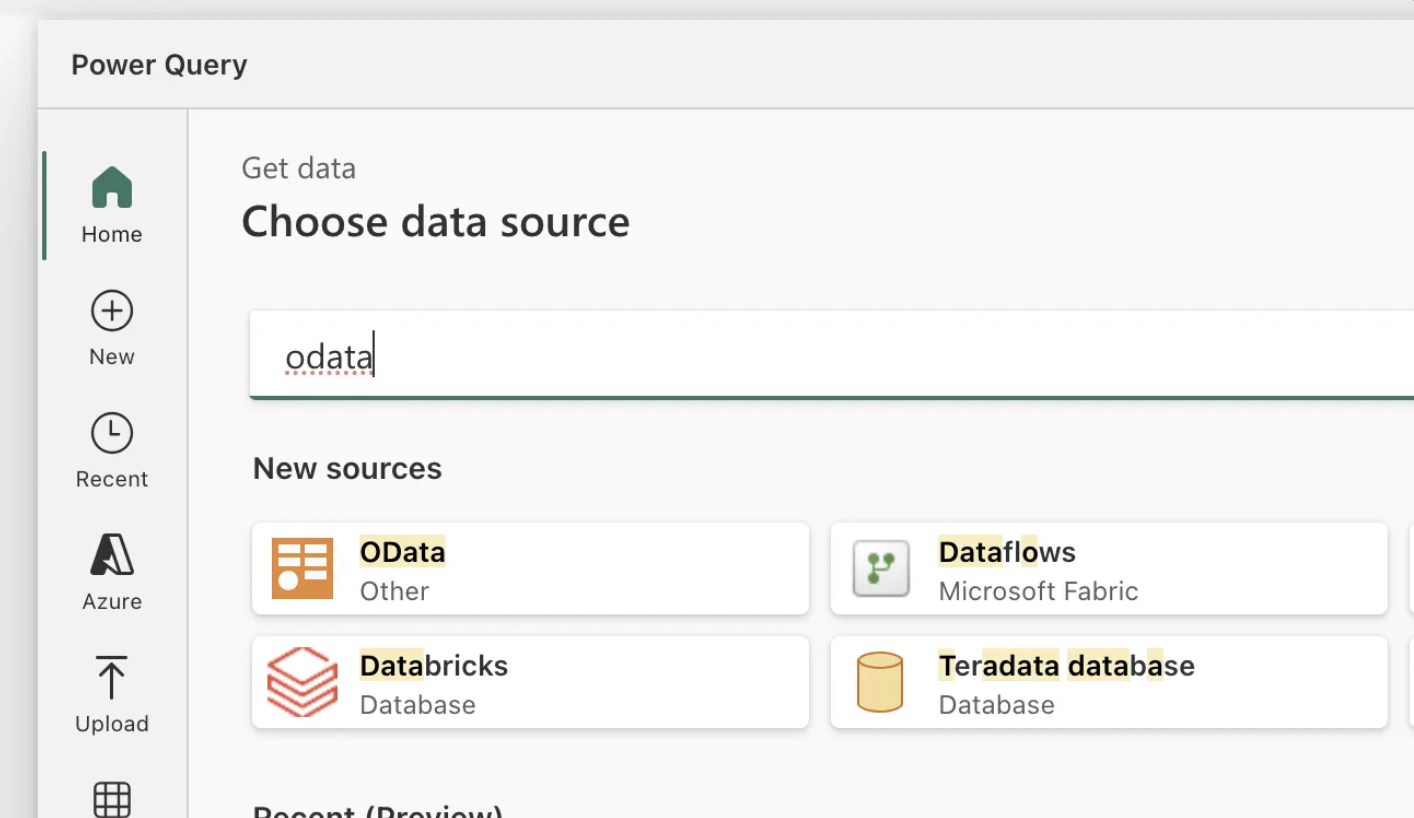Image resolution: width=1414 pixels, height=818 pixels.
Task: Click the New sources heading
Action: coord(347,468)
